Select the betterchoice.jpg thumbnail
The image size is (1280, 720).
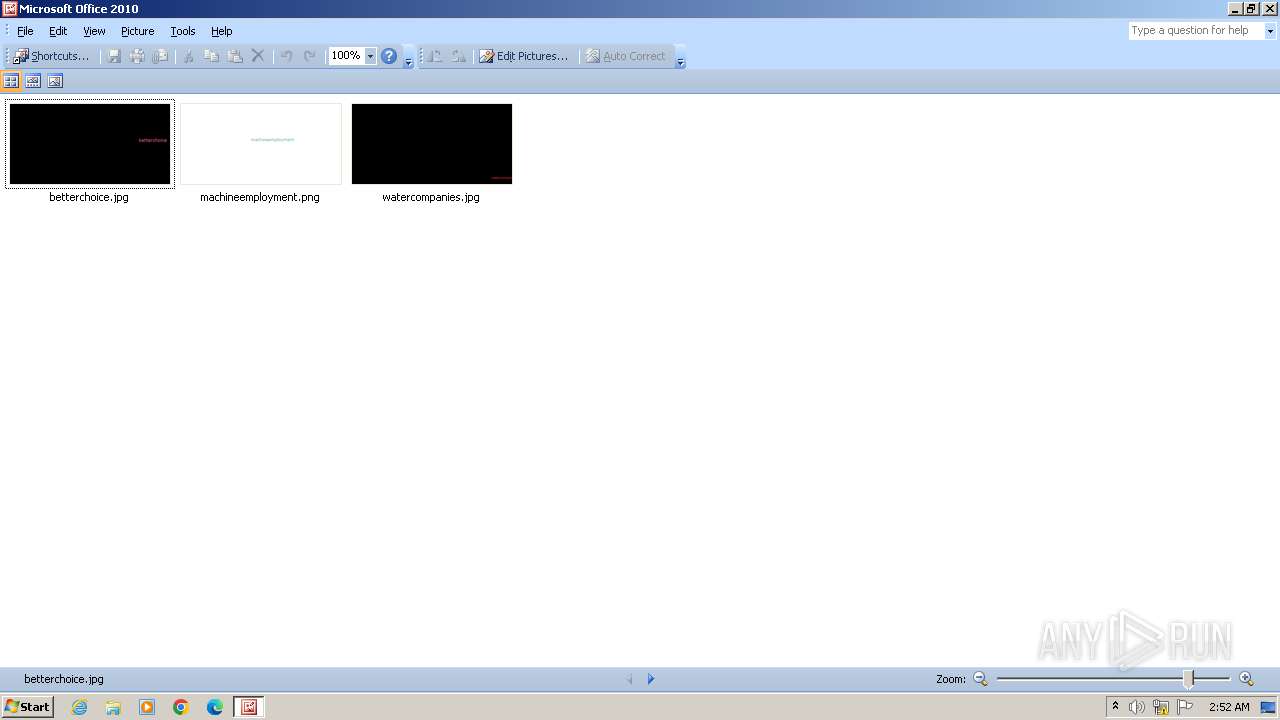(90, 144)
